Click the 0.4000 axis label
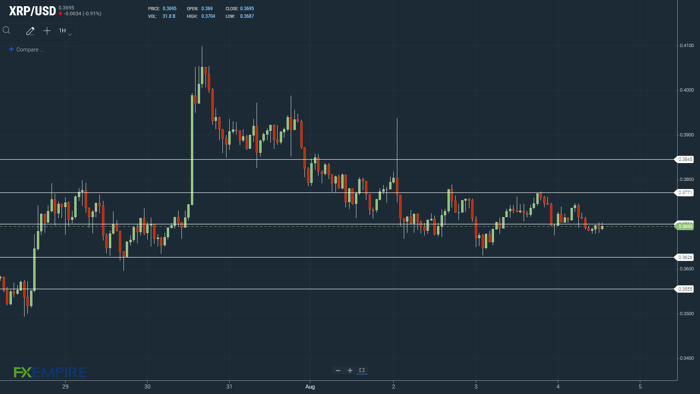Viewport: 700px width, 394px height. (x=687, y=90)
